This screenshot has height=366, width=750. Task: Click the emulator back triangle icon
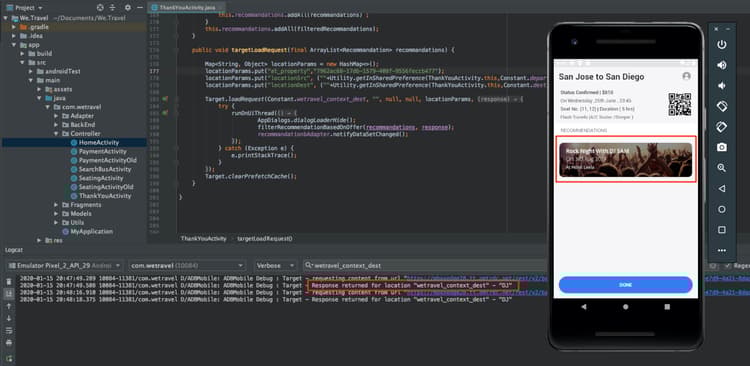(722, 189)
